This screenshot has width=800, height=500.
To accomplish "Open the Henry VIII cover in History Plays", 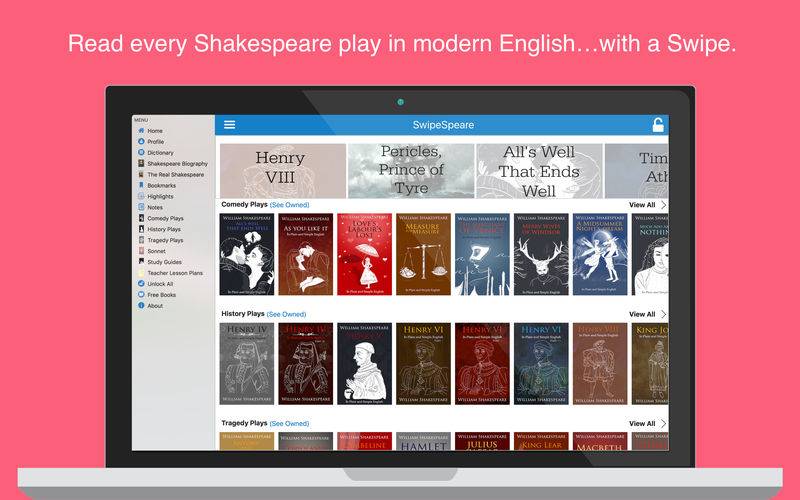I will pyautogui.click(x=600, y=364).
